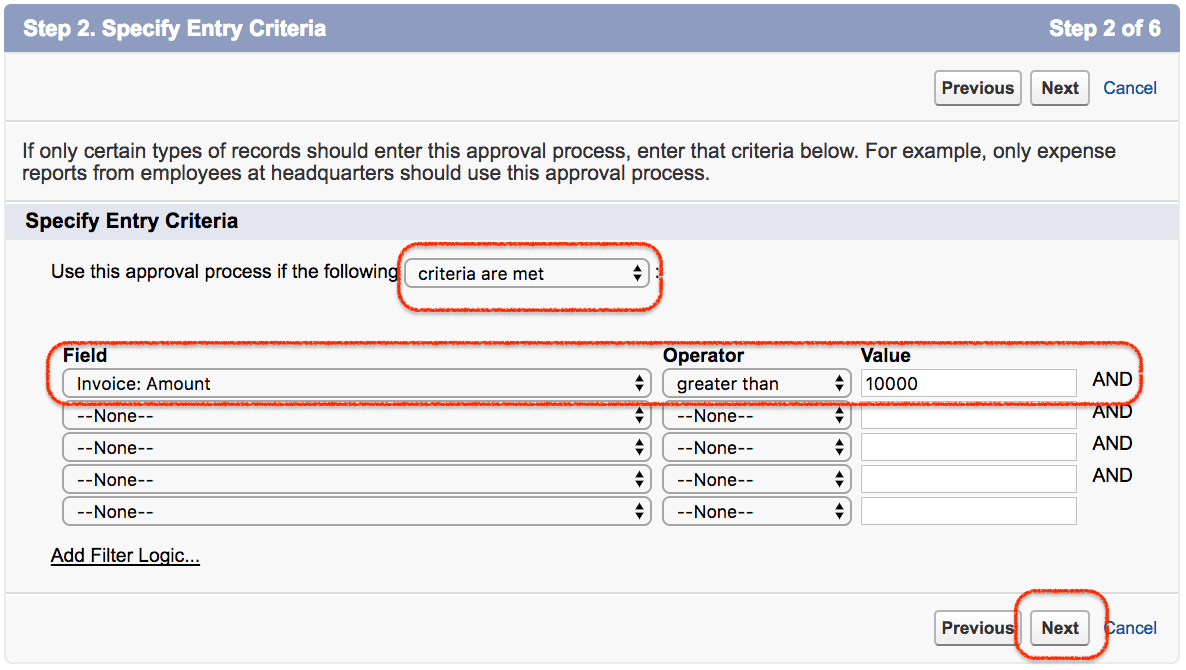
Task: Open the fourth row Field dropdown
Action: click(x=355, y=480)
